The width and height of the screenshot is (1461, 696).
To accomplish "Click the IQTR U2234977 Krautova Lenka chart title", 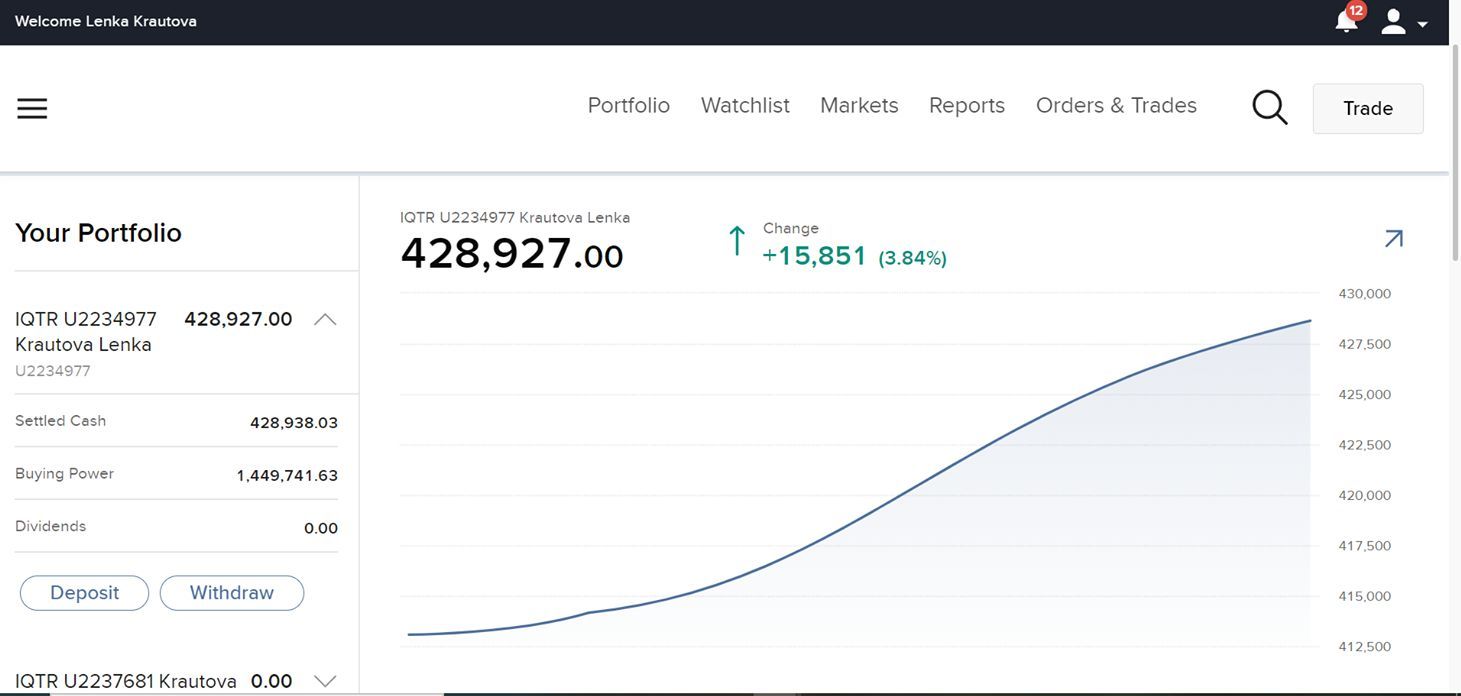I will point(515,217).
